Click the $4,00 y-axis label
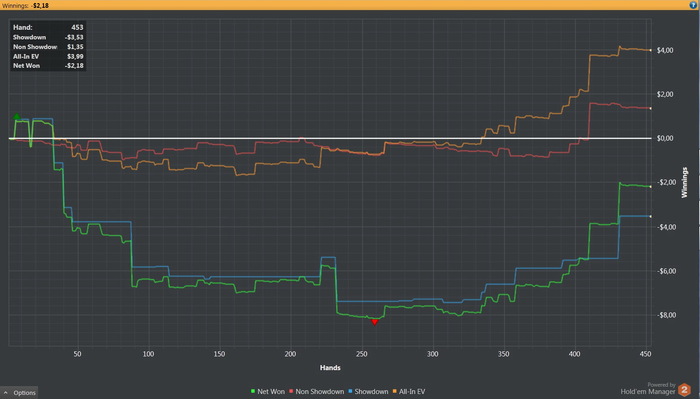The image size is (700, 399). 665,50
